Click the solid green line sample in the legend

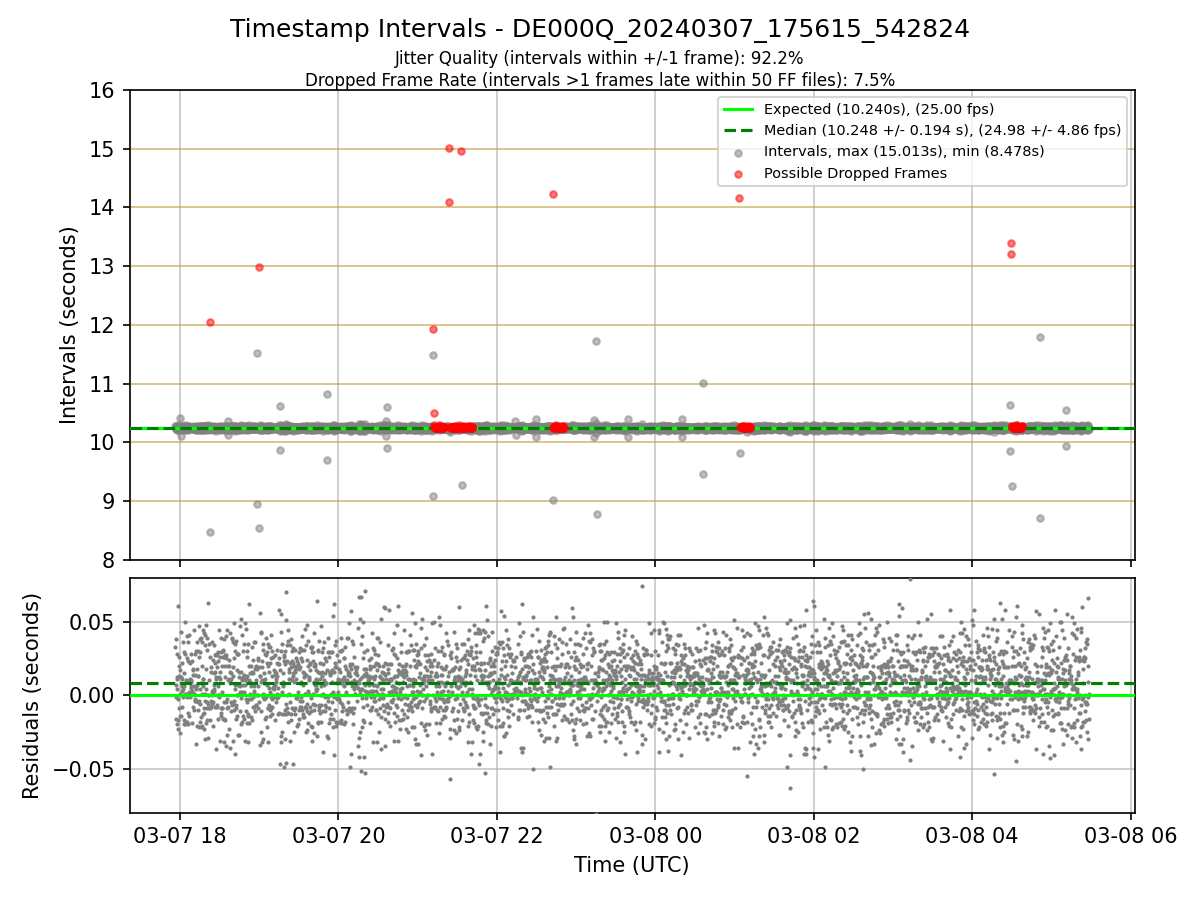738,109
